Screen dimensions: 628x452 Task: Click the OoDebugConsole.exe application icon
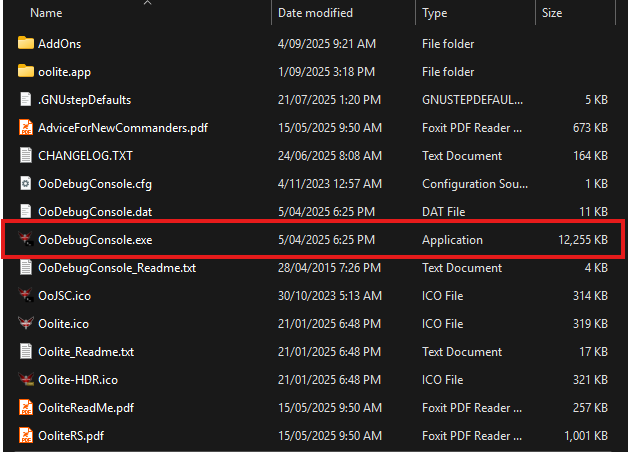[26, 239]
